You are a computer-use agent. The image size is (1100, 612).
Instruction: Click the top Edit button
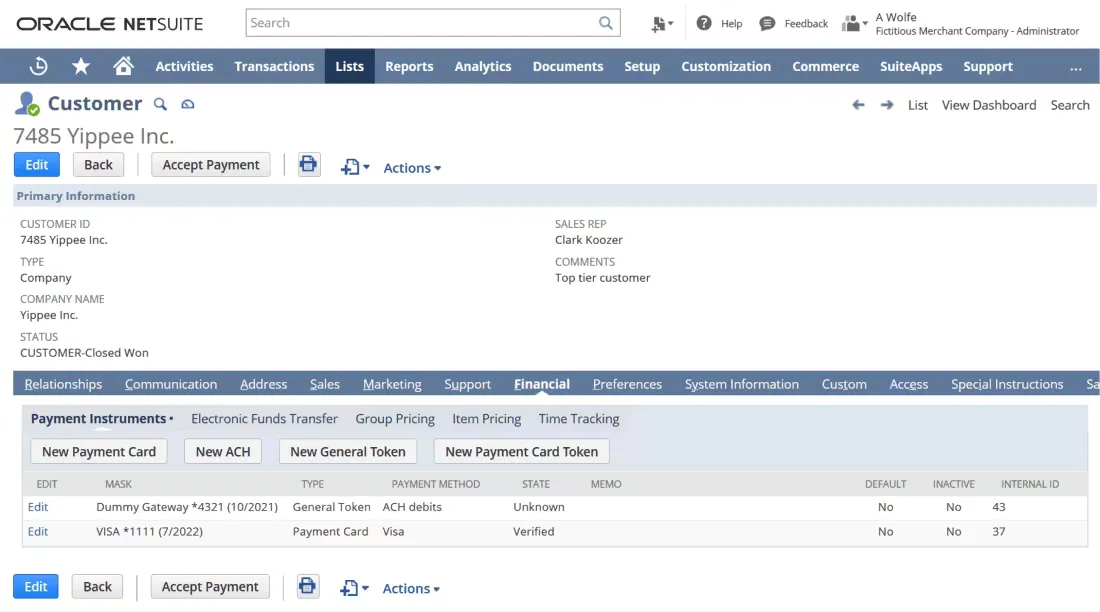tap(36, 165)
